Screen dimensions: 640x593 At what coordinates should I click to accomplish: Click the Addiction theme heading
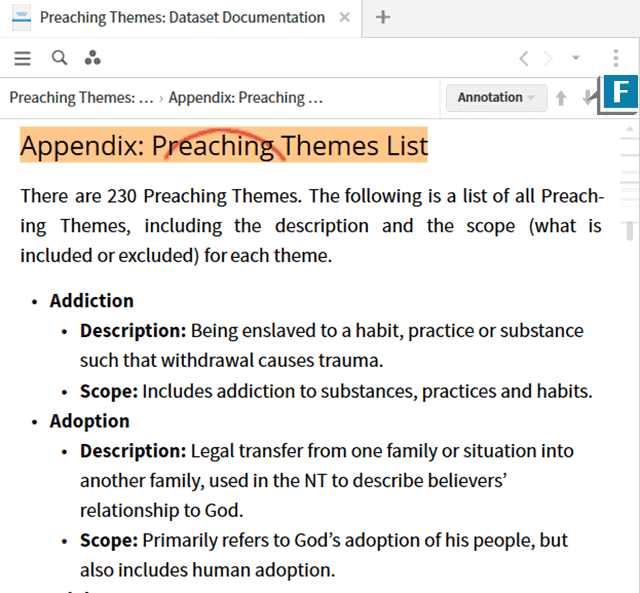click(x=91, y=301)
